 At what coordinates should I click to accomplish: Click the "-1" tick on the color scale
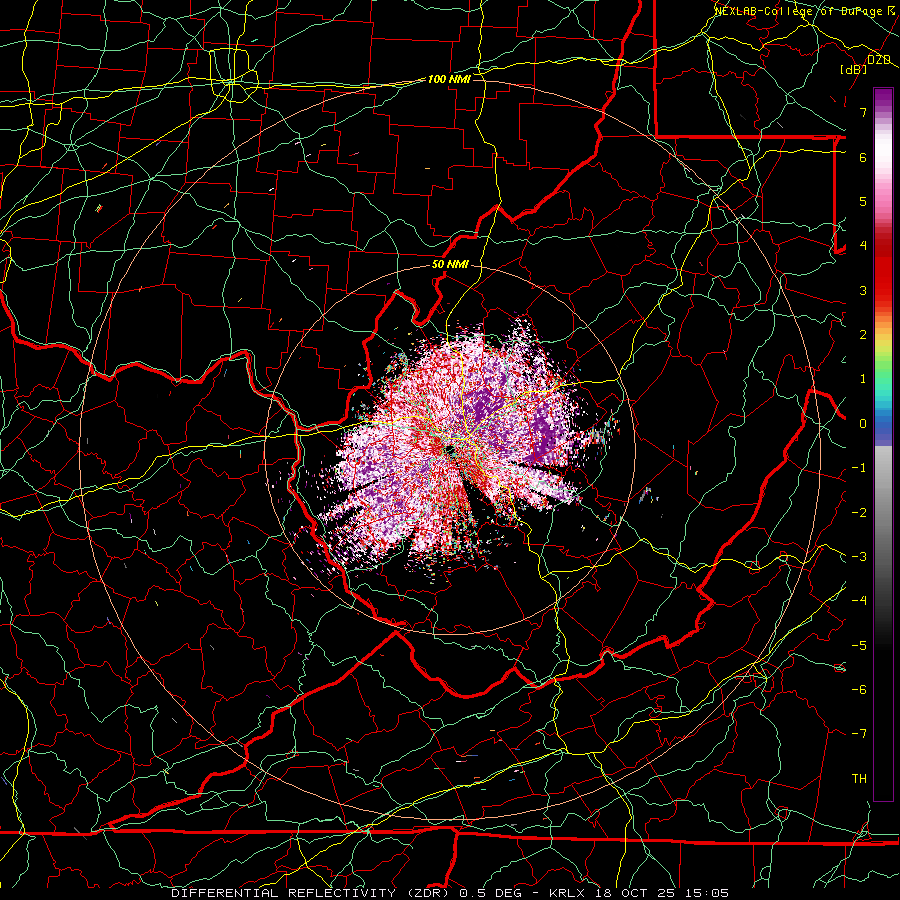pos(859,468)
